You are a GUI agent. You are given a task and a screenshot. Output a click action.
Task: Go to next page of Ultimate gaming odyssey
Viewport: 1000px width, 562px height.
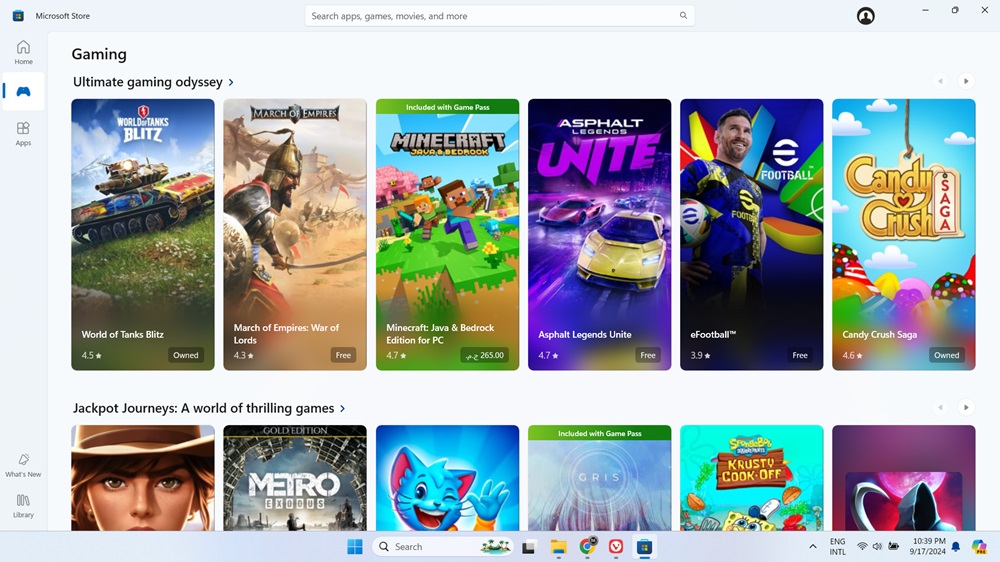pyautogui.click(x=966, y=81)
